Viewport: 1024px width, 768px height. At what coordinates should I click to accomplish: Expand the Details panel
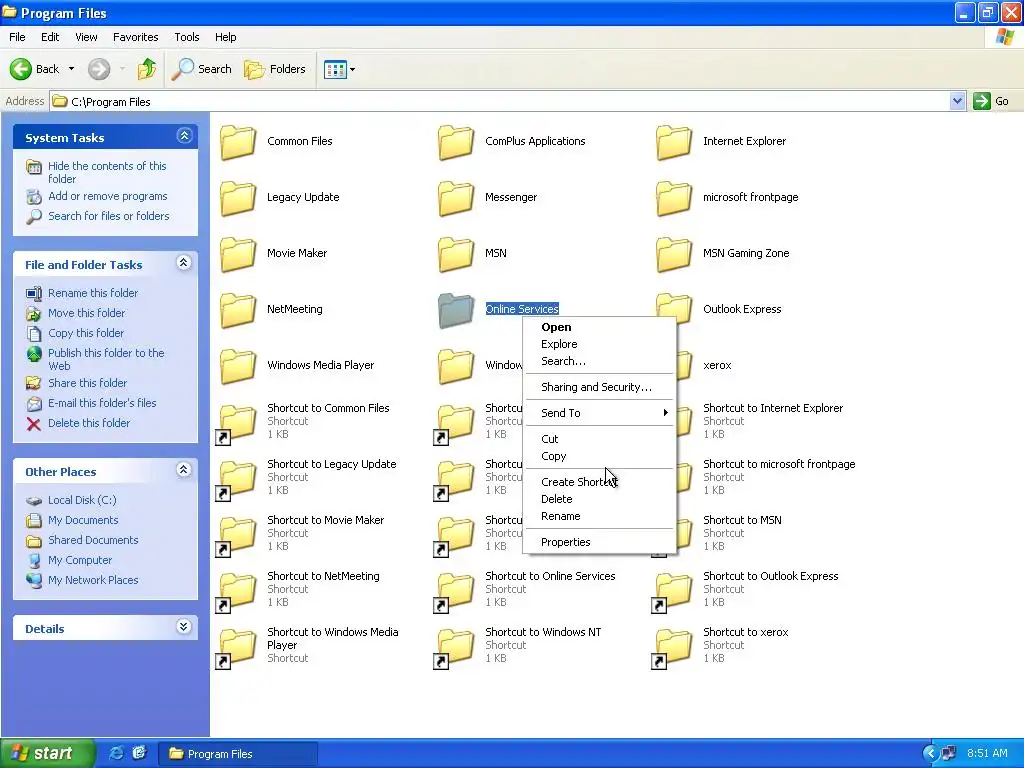click(x=184, y=627)
